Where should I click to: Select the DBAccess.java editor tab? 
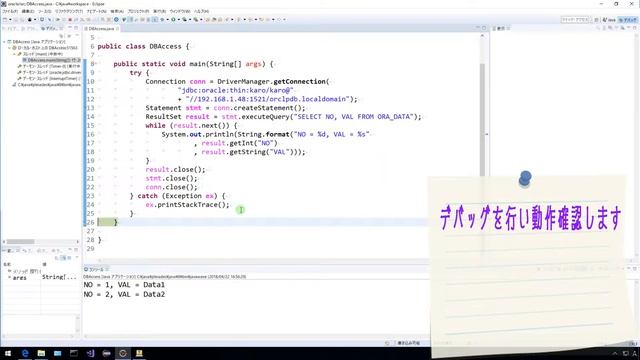click(x=100, y=29)
